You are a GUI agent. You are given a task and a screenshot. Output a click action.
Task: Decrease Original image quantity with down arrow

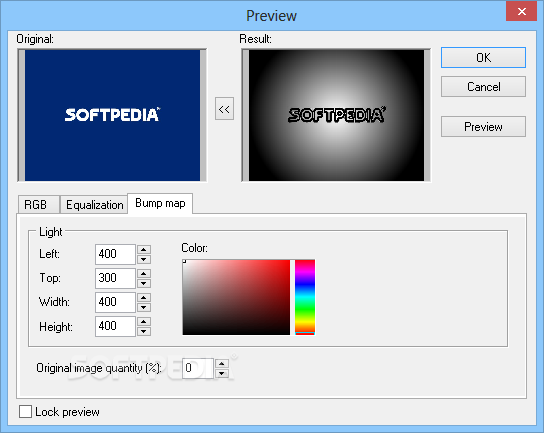pos(222,373)
